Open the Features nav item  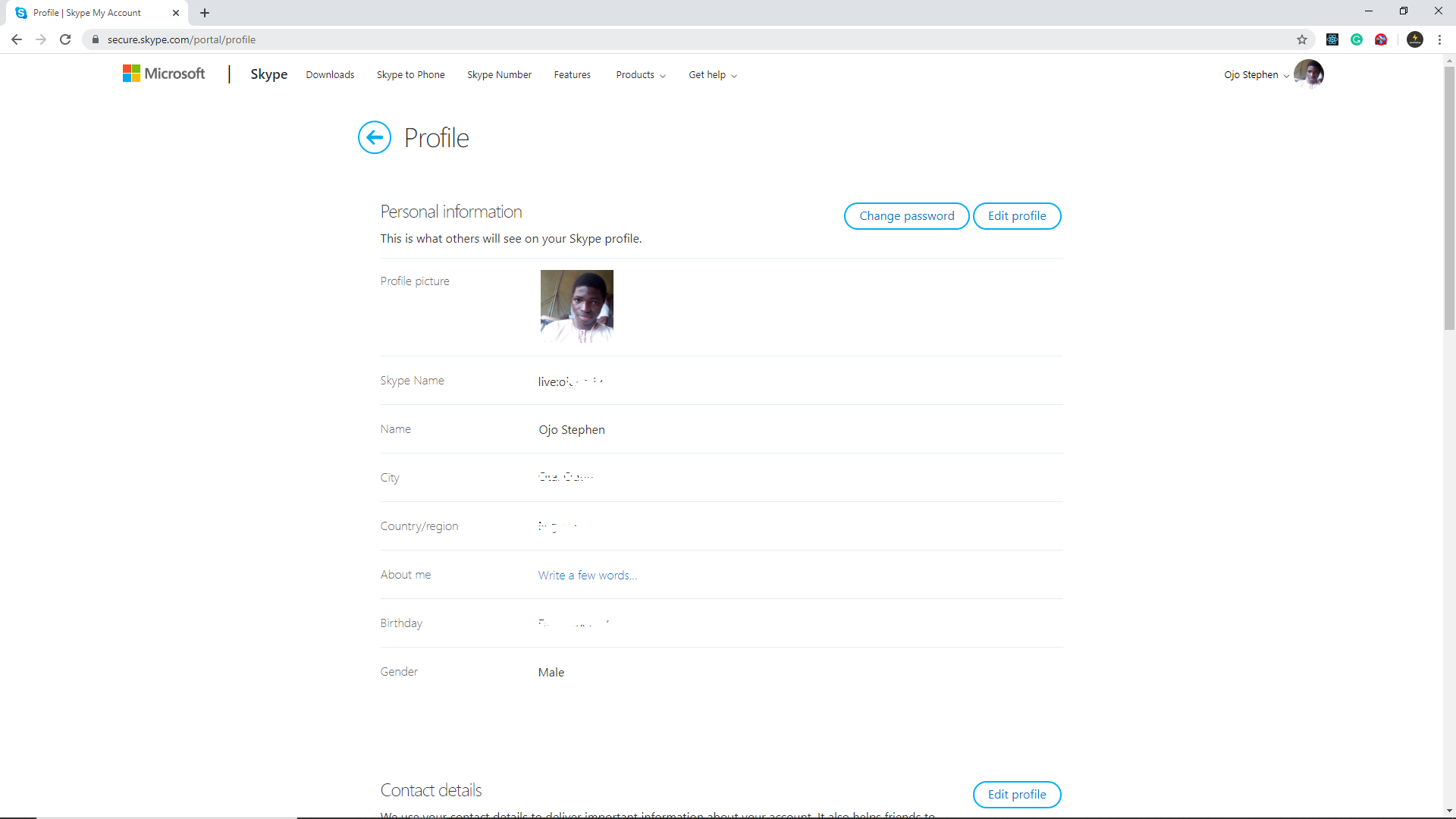pos(572,74)
